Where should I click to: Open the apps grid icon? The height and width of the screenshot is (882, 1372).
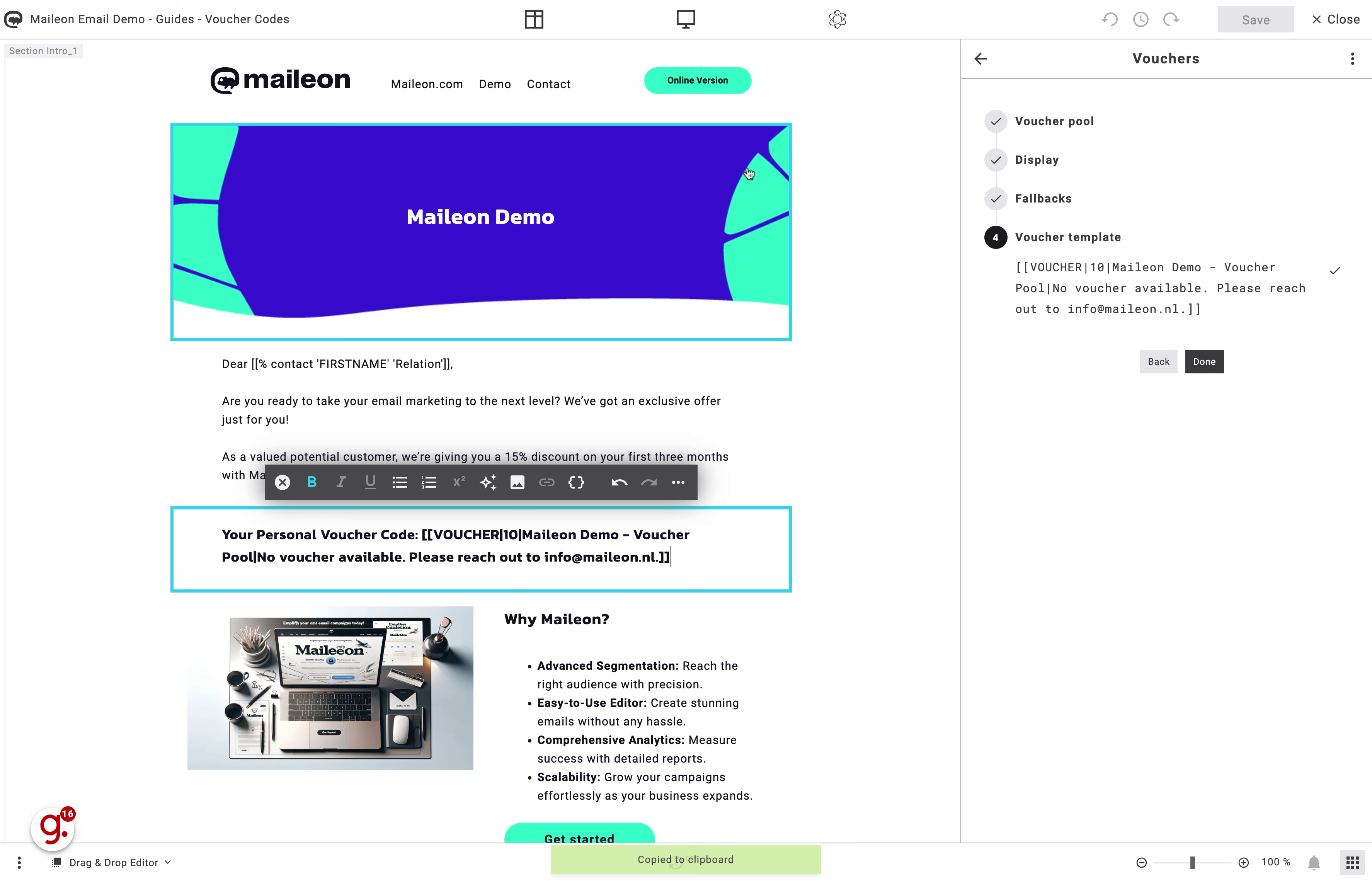tap(1353, 863)
